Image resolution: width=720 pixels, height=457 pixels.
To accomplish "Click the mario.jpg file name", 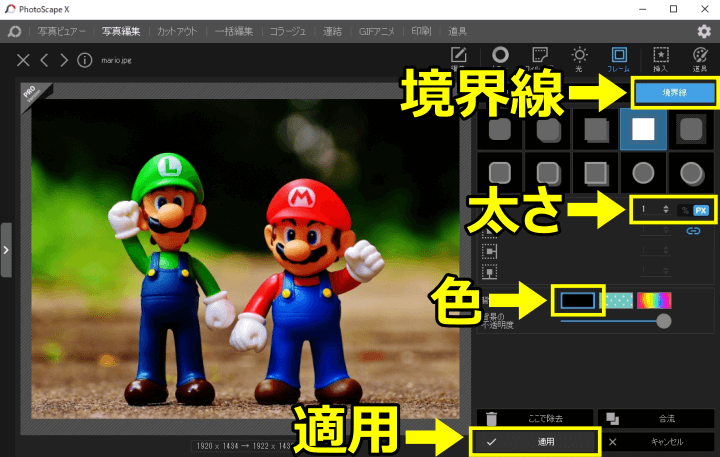I will pos(116,60).
